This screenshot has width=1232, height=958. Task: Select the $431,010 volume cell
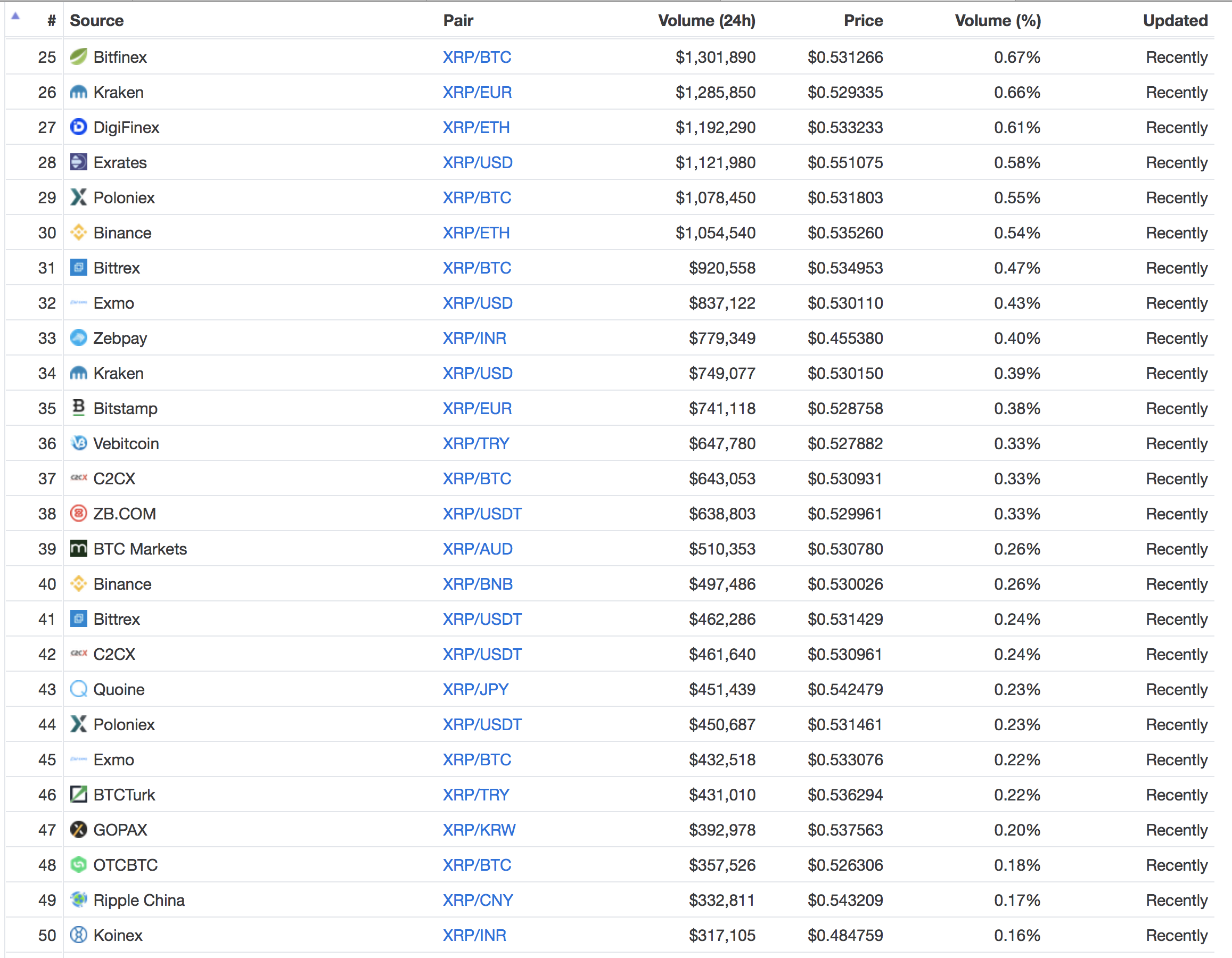point(721,795)
